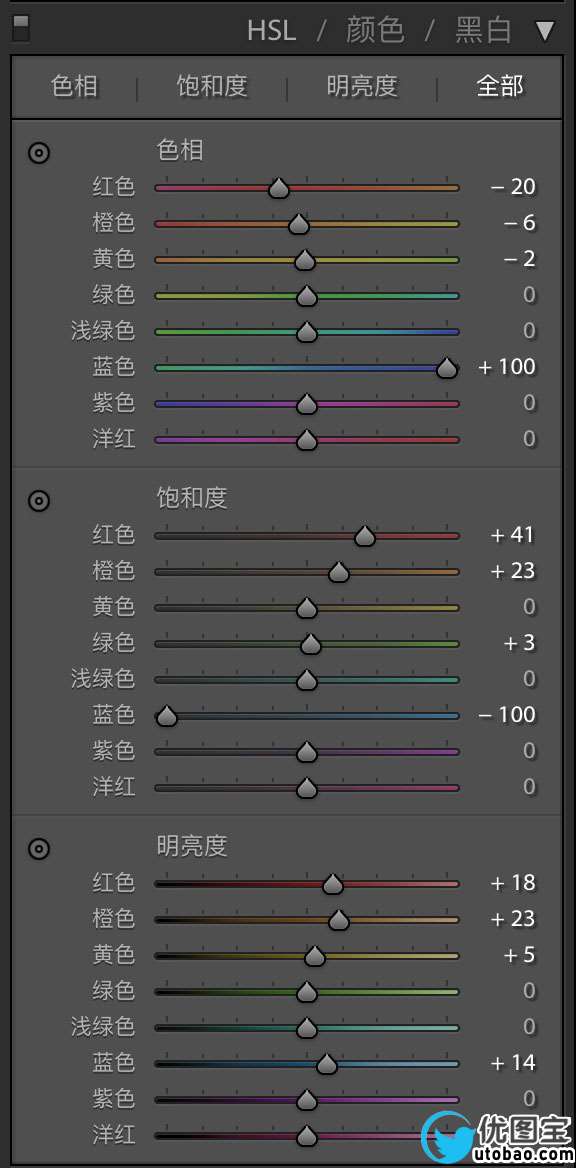
Task: Click the 饱和度 紫色 slider handle
Action: pyautogui.click(x=307, y=752)
